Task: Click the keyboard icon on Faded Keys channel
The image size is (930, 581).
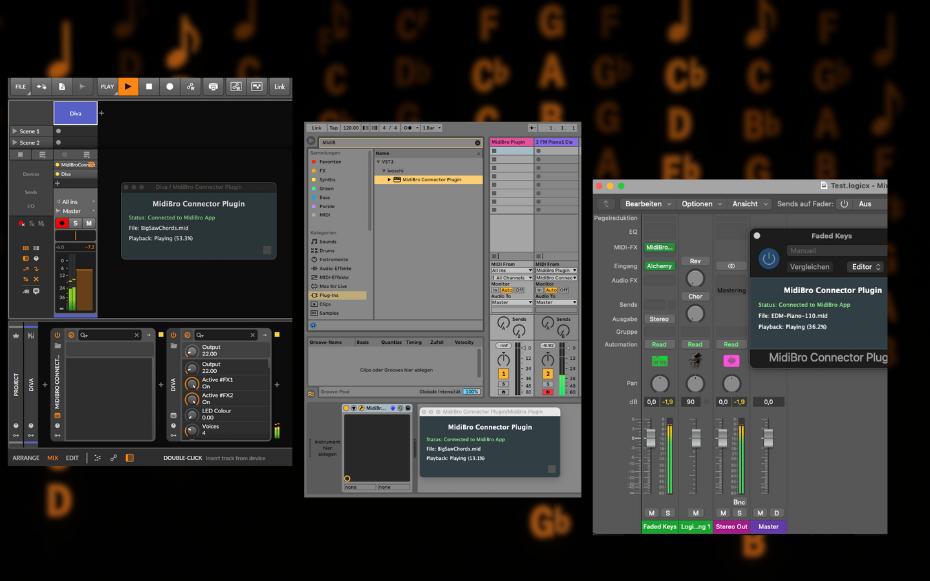Action: [659, 358]
